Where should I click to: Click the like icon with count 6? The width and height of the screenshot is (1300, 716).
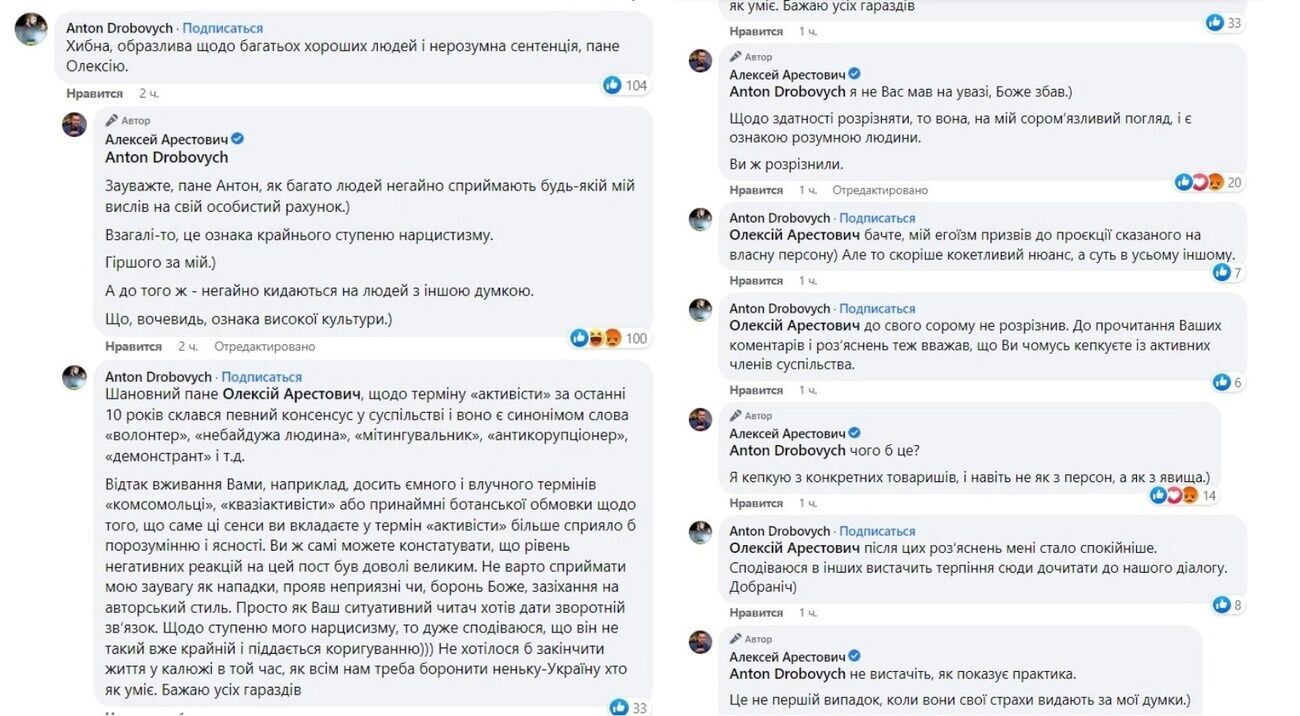pos(1220,382)
